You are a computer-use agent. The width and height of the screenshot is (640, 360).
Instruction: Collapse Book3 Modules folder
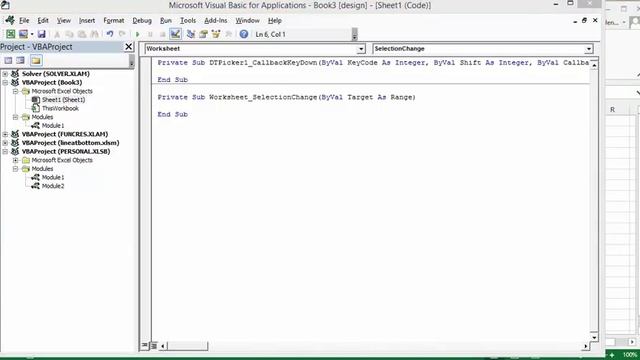16,117
